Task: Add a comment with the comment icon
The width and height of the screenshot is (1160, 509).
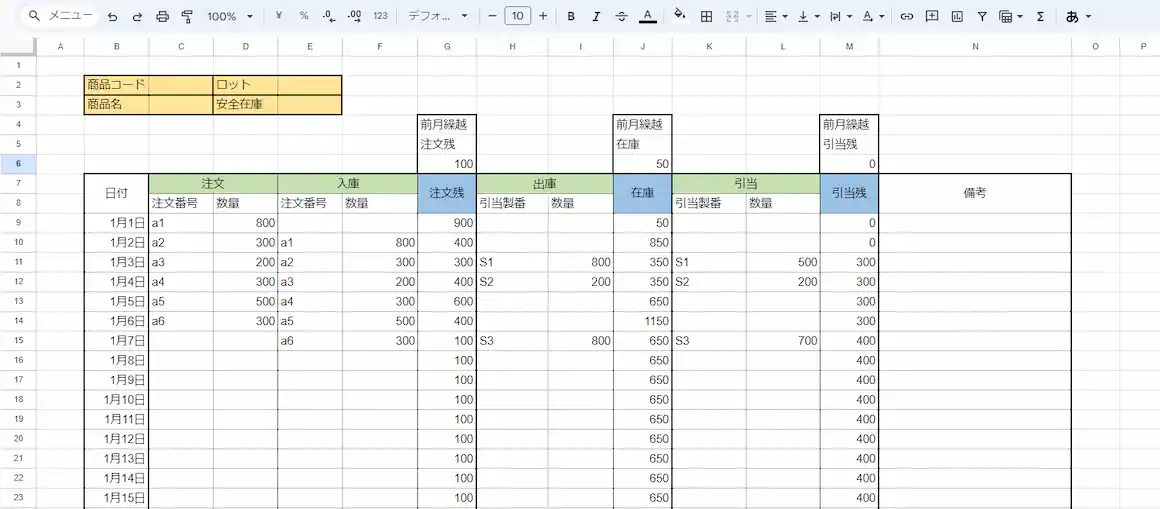Action: click(932, 16)
